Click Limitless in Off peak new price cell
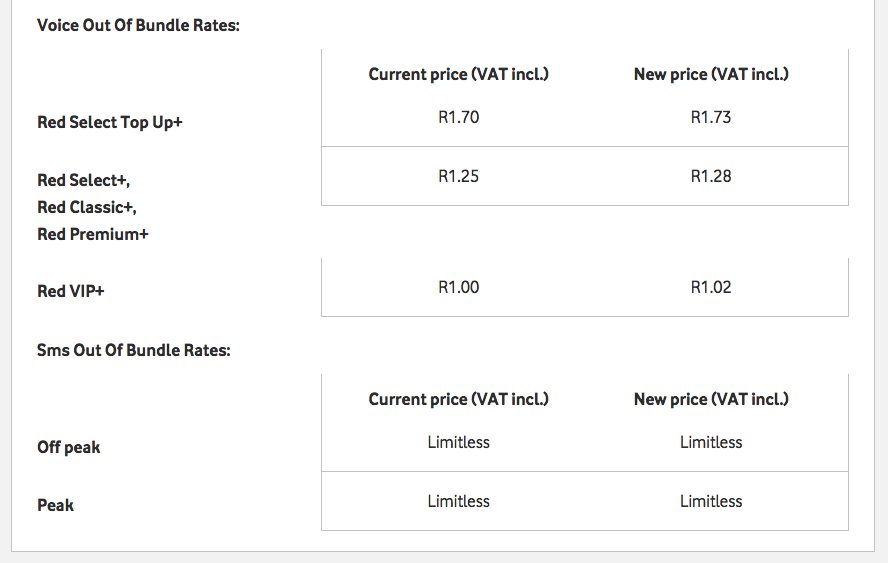The image size is (888, 563). tap(711, 442)
